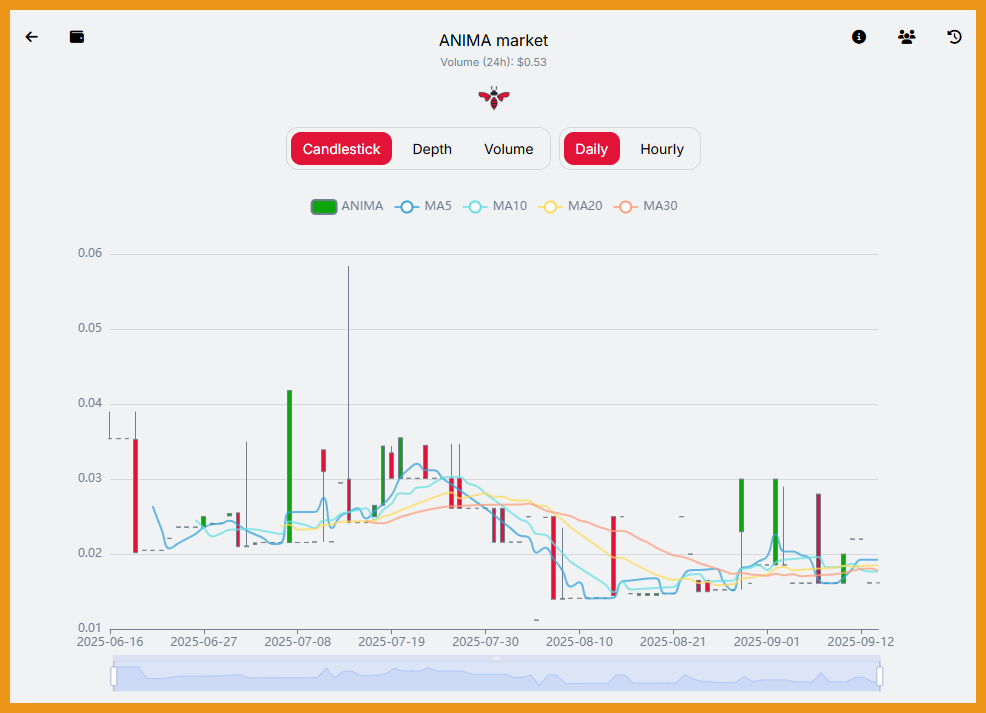Viewport: 986px width, 713px height.
Task: Toggle the MA10 moving average legend
Action: (x=495, y=207)
